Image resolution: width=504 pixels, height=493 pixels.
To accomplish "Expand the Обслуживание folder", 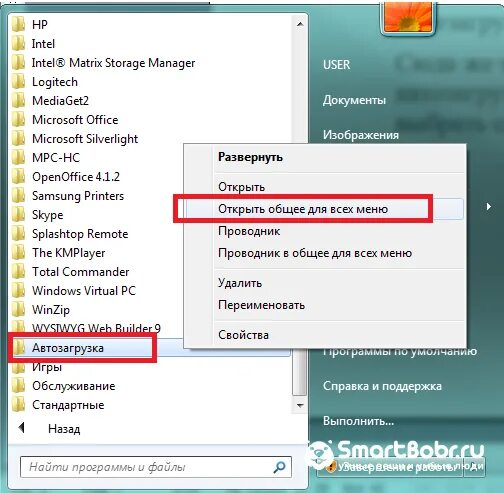I will [x=74, y=386].
